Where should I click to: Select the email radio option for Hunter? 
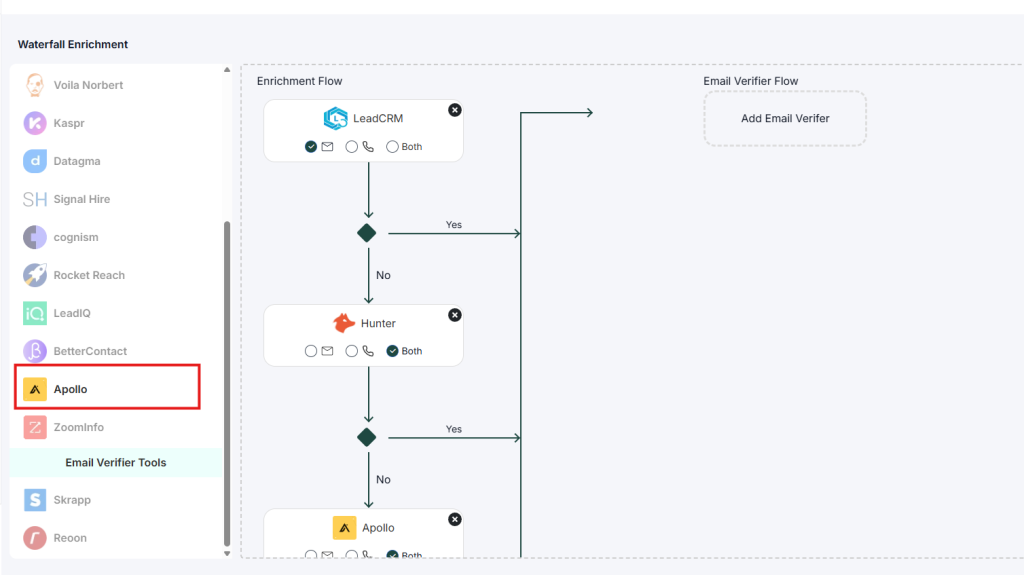click(311, 351)
